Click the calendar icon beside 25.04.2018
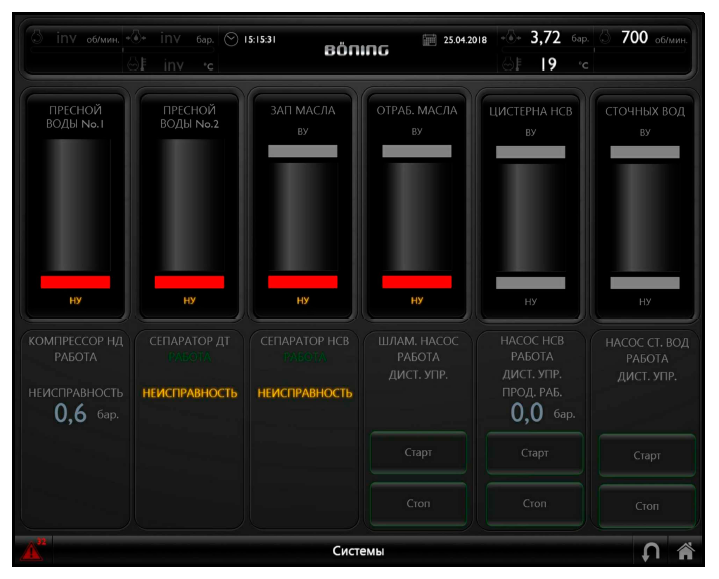 (x=430, y=40)
